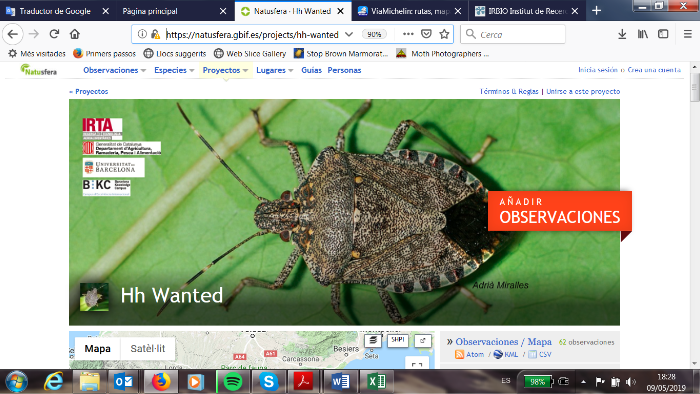Open Excel from the taskbar
The width and height of the screenshot is (700, 394).
376,382
